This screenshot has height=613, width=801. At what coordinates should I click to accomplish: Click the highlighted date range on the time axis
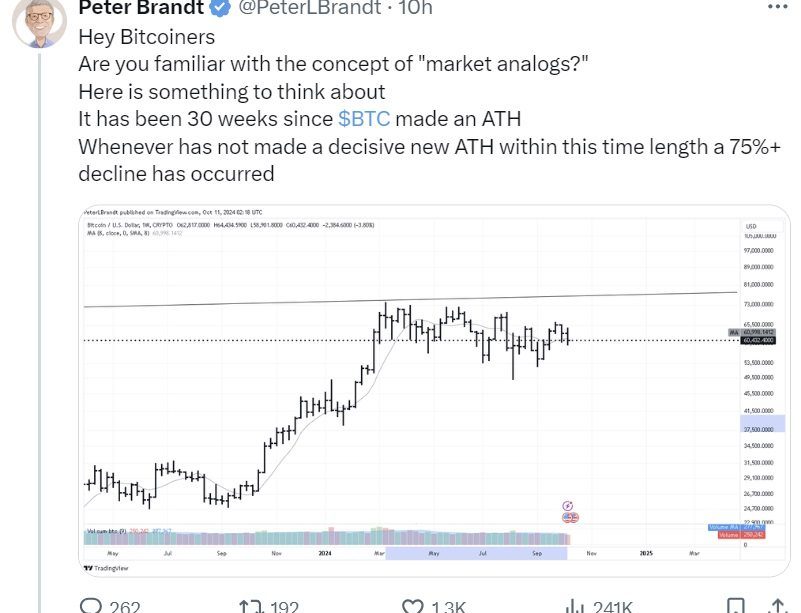pos(476,553)
